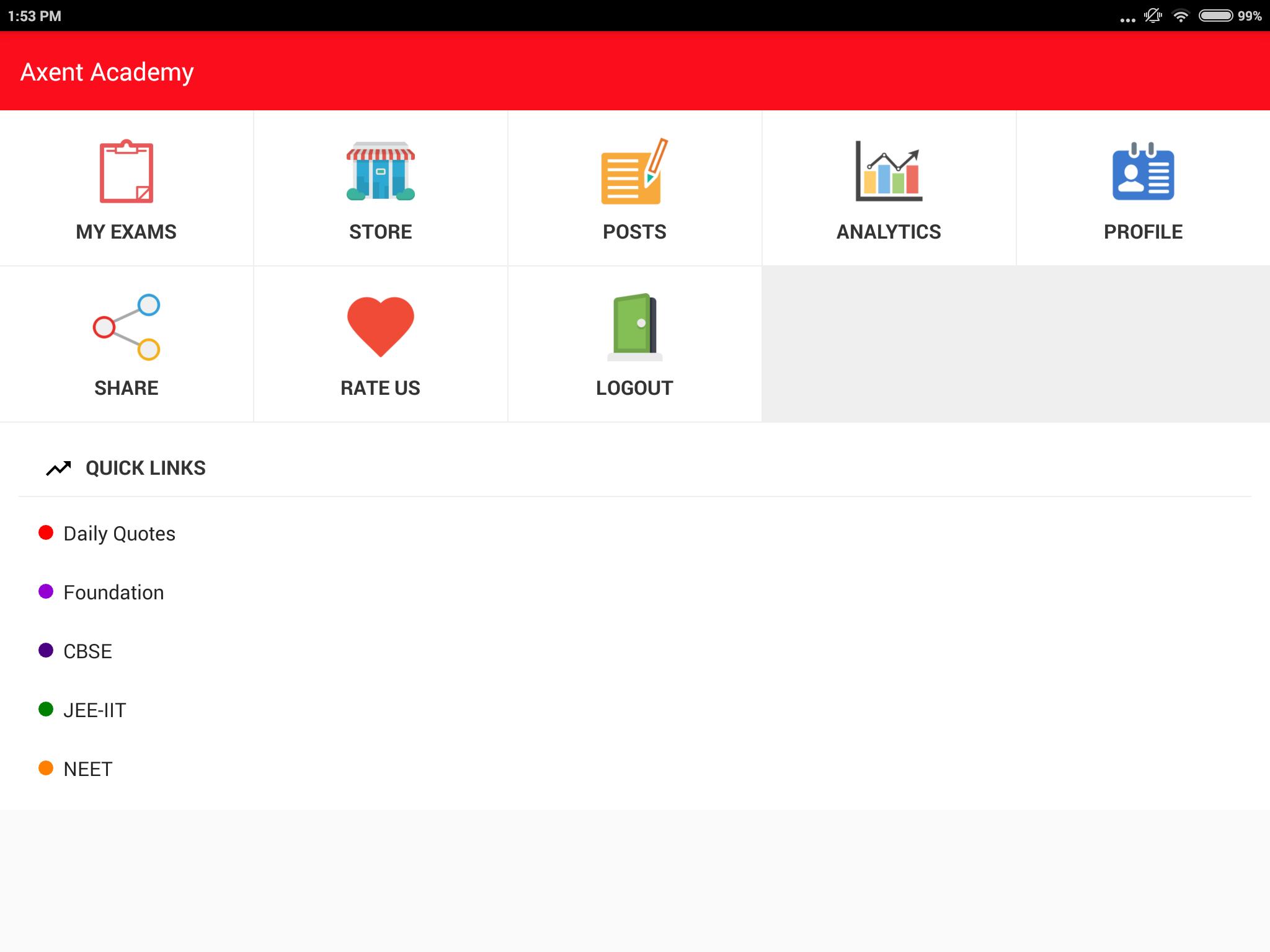Open the My Exams clipboard icon
The image size is (1270, 952).
point(127,171)
